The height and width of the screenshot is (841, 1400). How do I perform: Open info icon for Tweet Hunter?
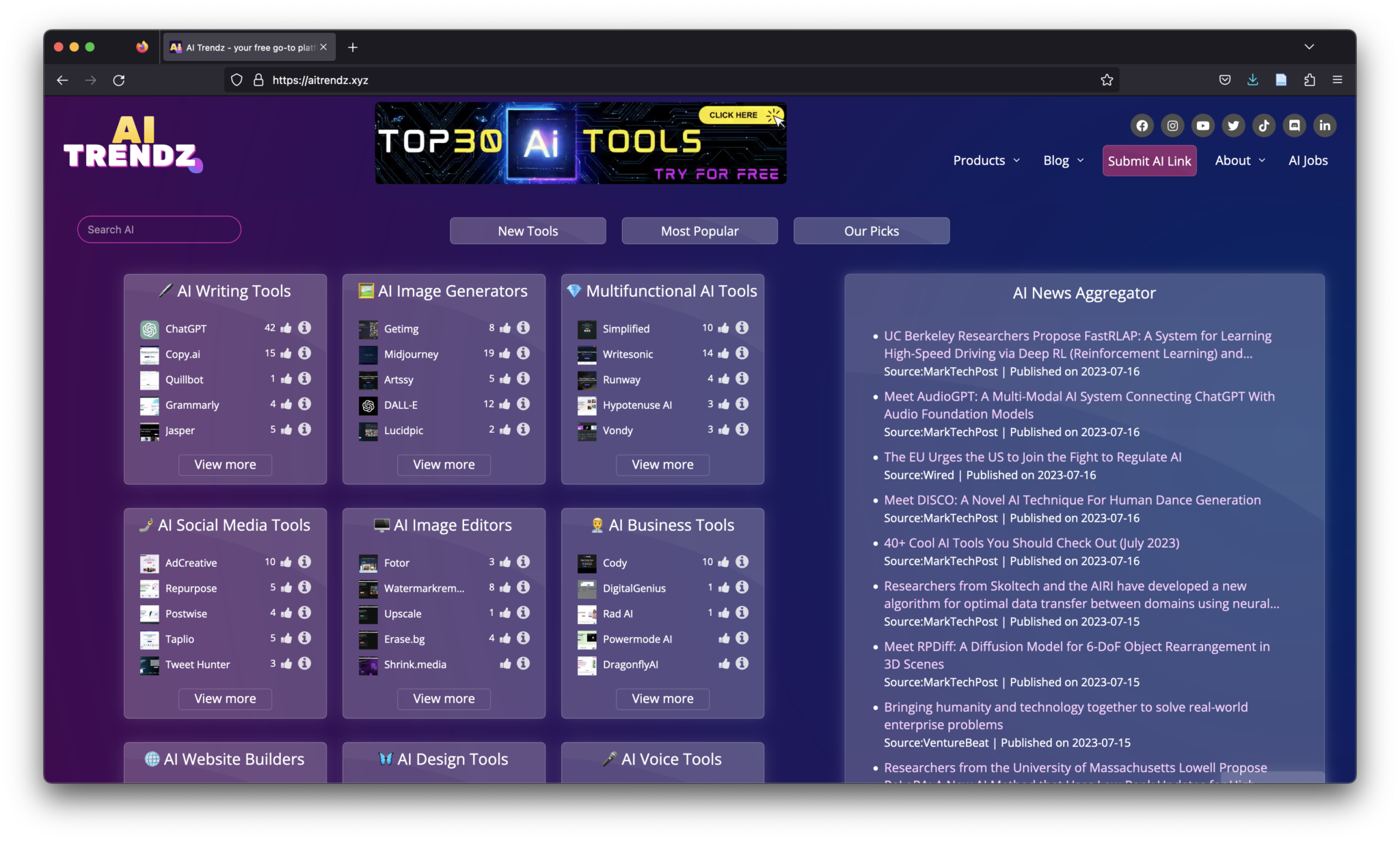pyautogui.click(x=304, y=663)
